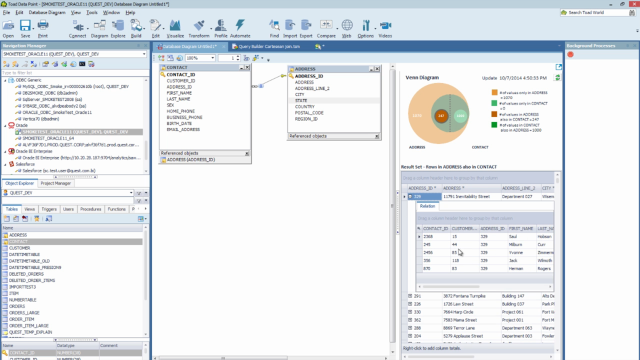Click the diagram page number stepper
The image size is (640, 360).
point(238,58)
